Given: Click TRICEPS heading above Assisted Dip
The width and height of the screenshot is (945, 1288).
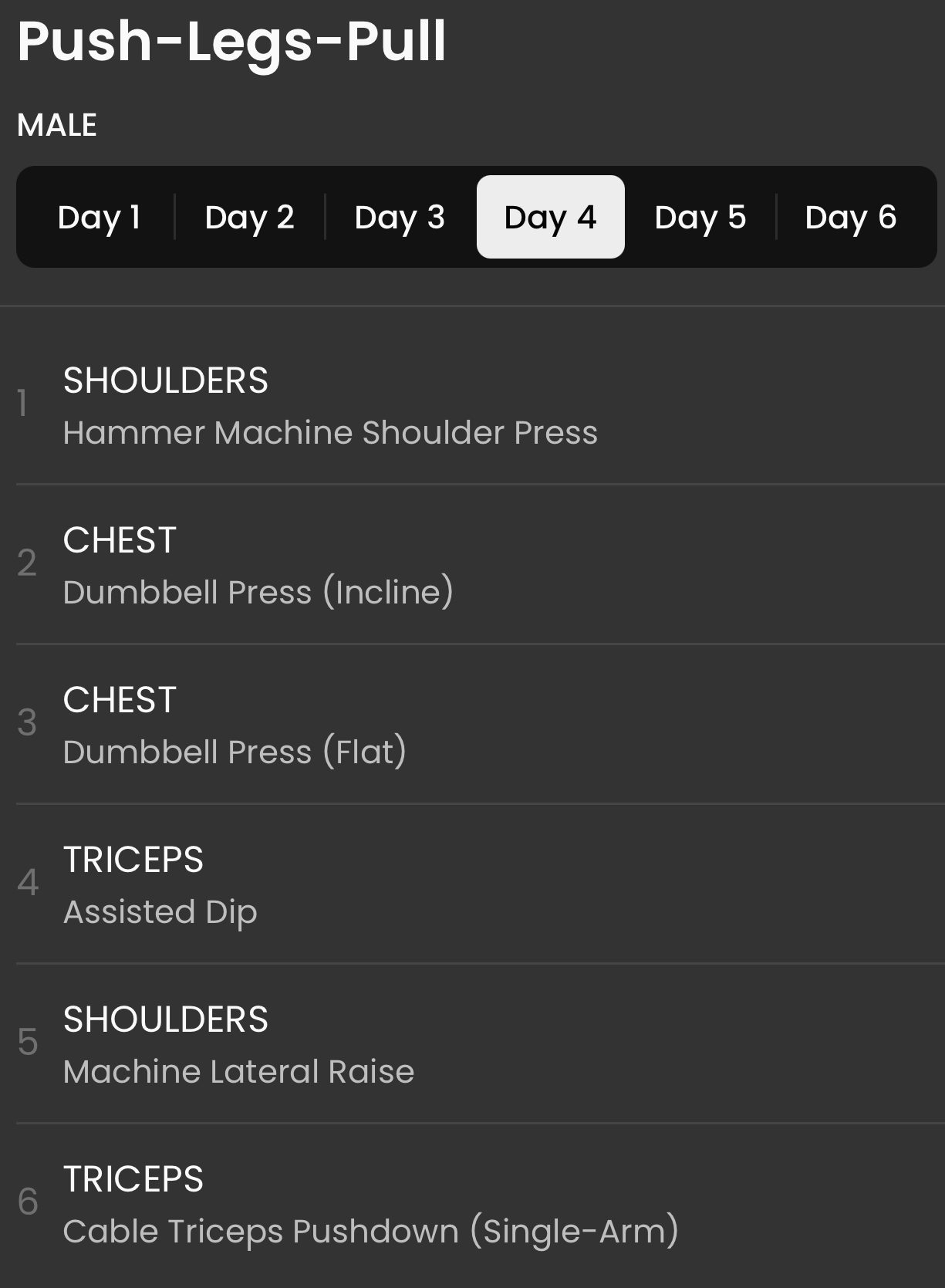Looking at the screenshot, I should [133, 860].
